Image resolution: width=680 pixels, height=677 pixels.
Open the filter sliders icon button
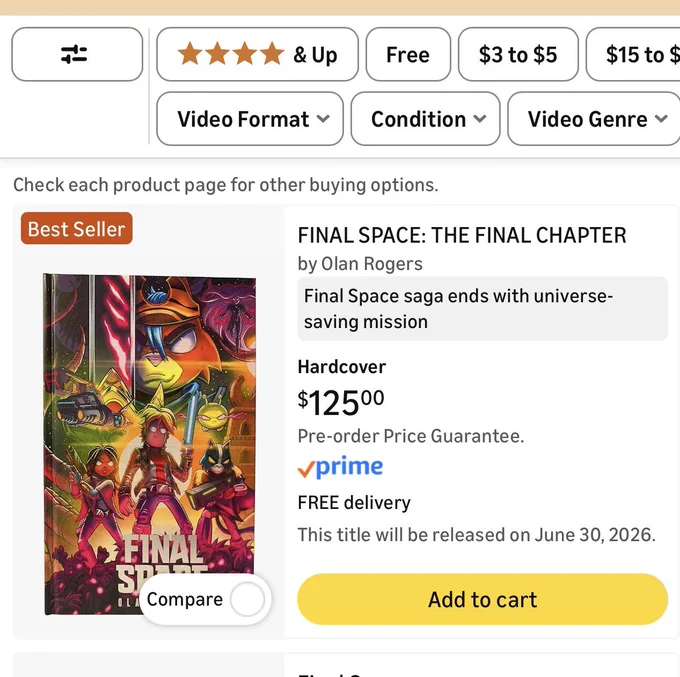(x=77, y=54)
